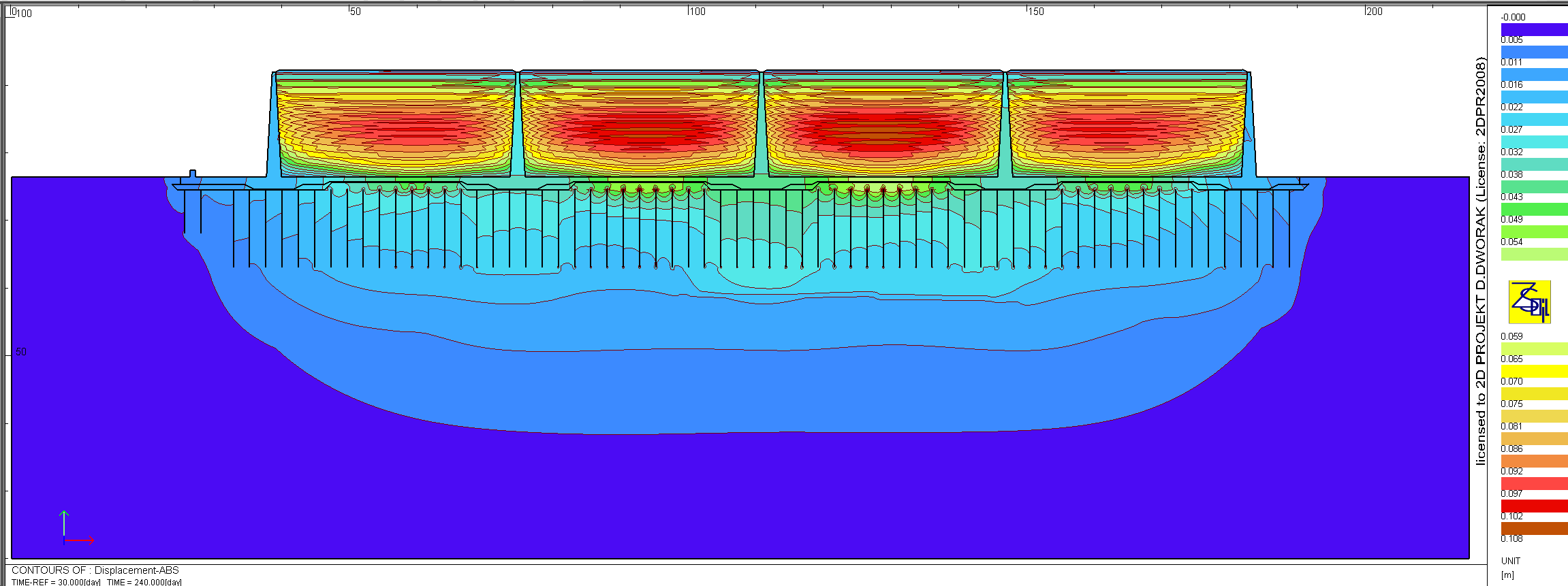The height and width of the screenshot is (586, 1568).
Task: Click the 0.054 value label in the legend
Action: (1511, 242)
